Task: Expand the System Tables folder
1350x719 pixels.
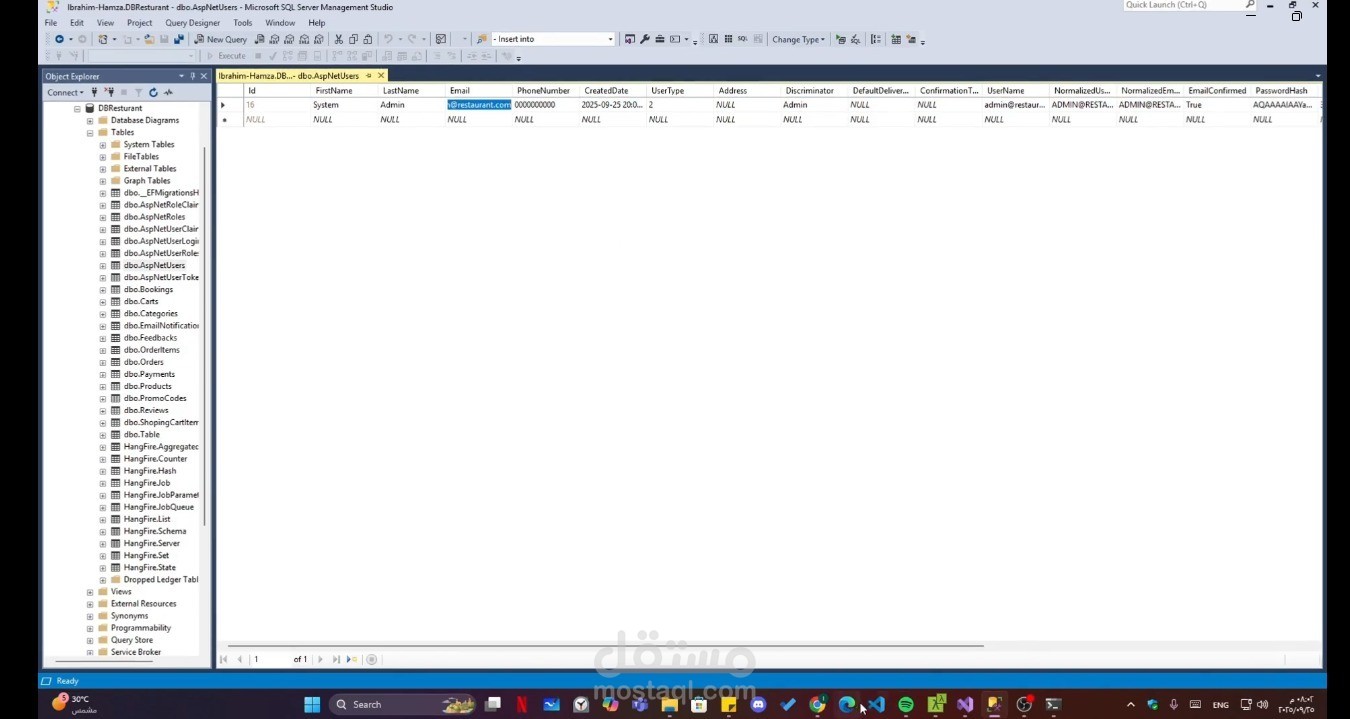Action: coord(103,144)
